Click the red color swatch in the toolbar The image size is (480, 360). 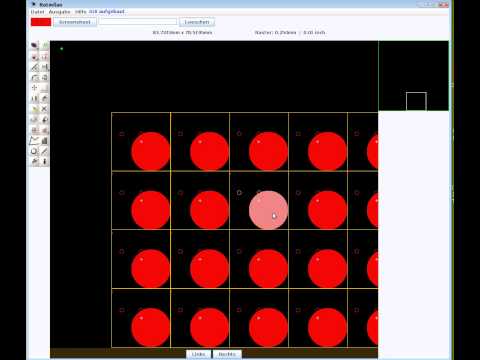tap(41, 22)
